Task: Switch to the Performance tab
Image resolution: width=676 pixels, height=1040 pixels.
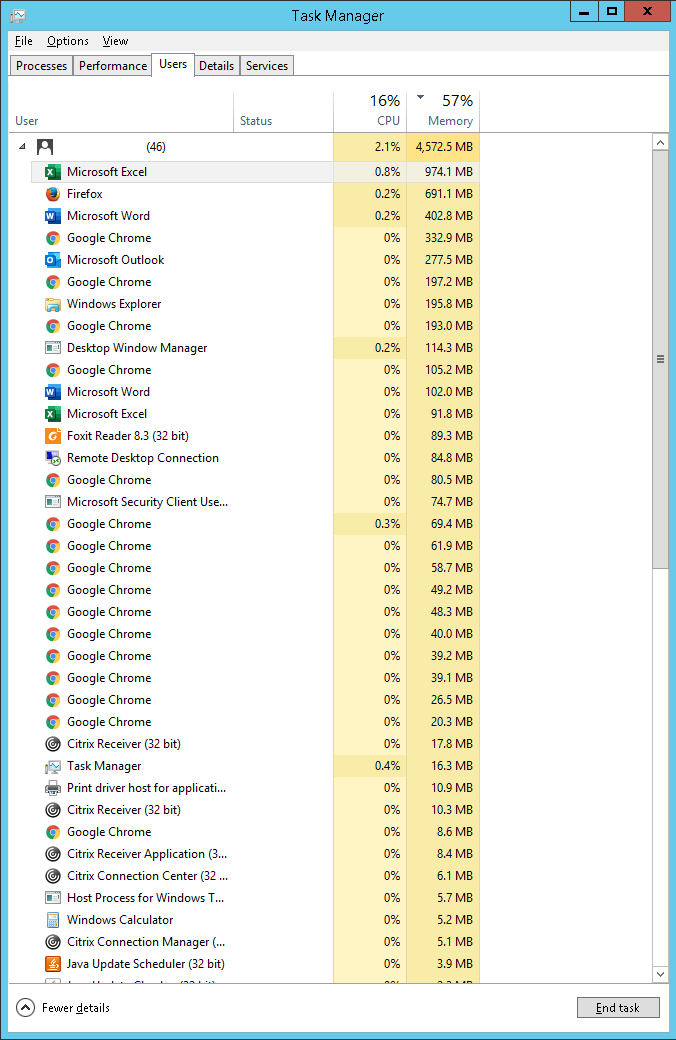Action: coord(113,66)
